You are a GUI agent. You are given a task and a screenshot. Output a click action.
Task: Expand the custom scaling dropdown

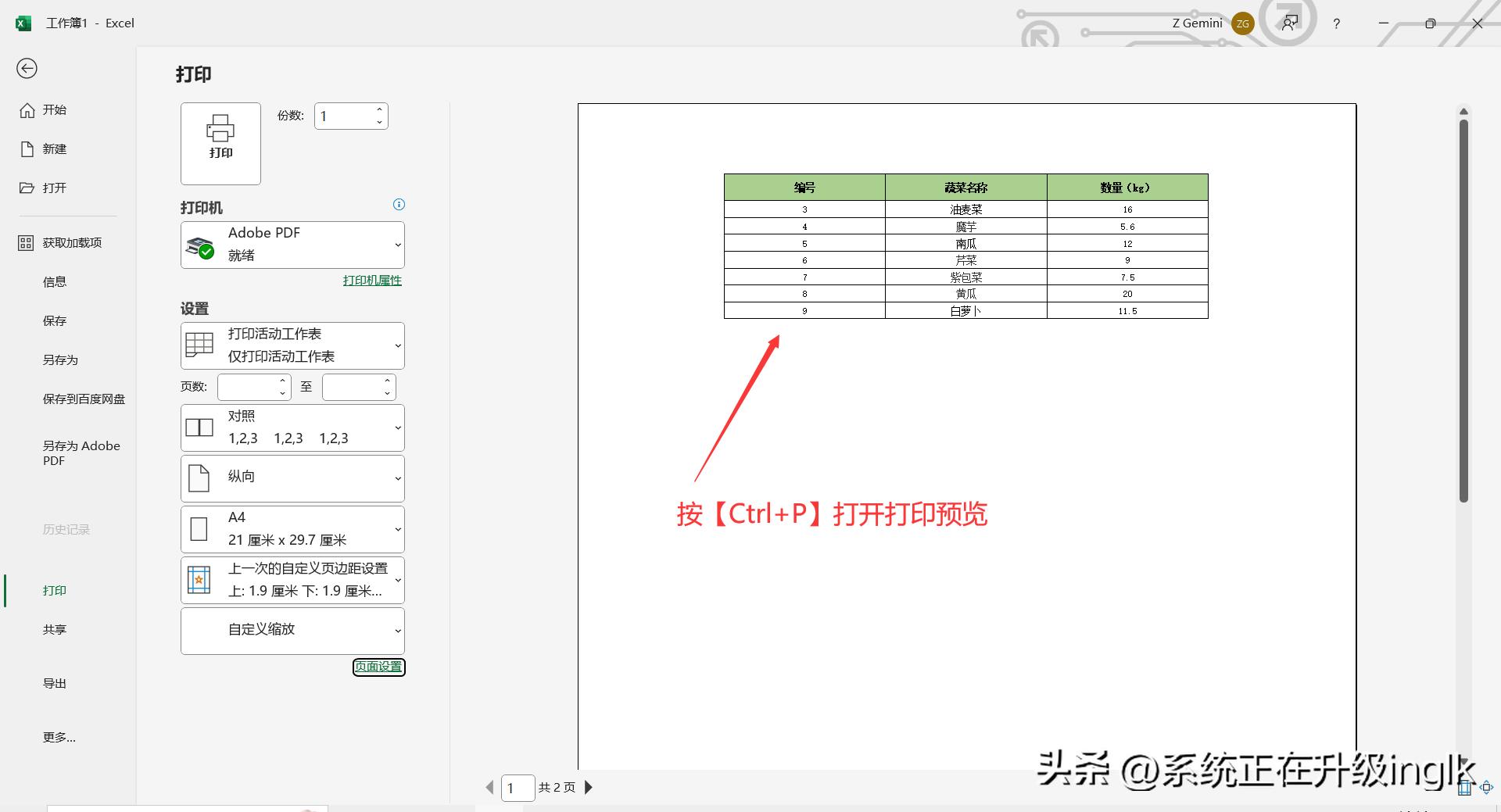[x=292, y=631]
